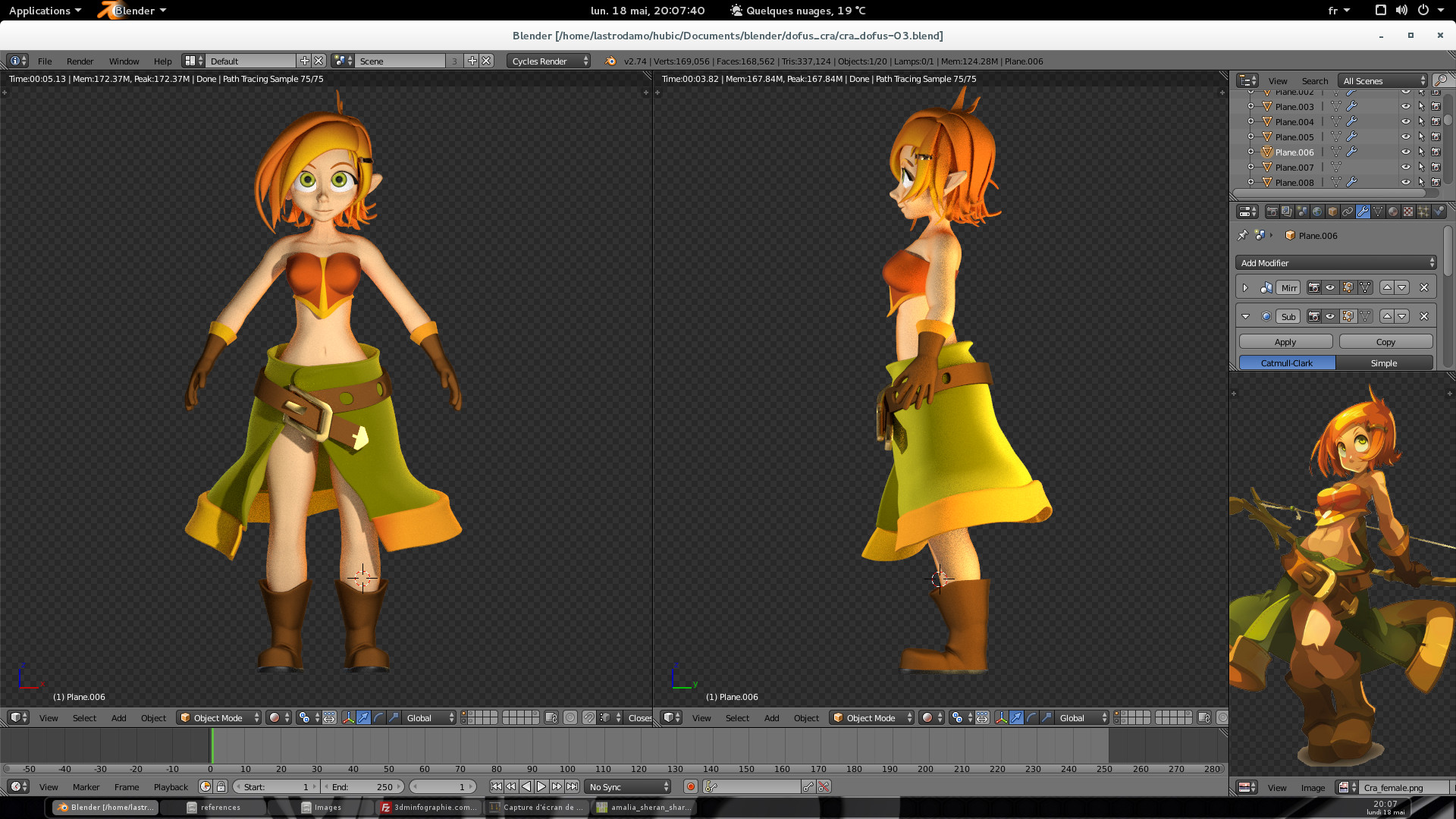Screen dimensions: 1456x819
Task: Move the Mirror modifier down in stack
Action: pyautogui.click(x=1402, y=288)
